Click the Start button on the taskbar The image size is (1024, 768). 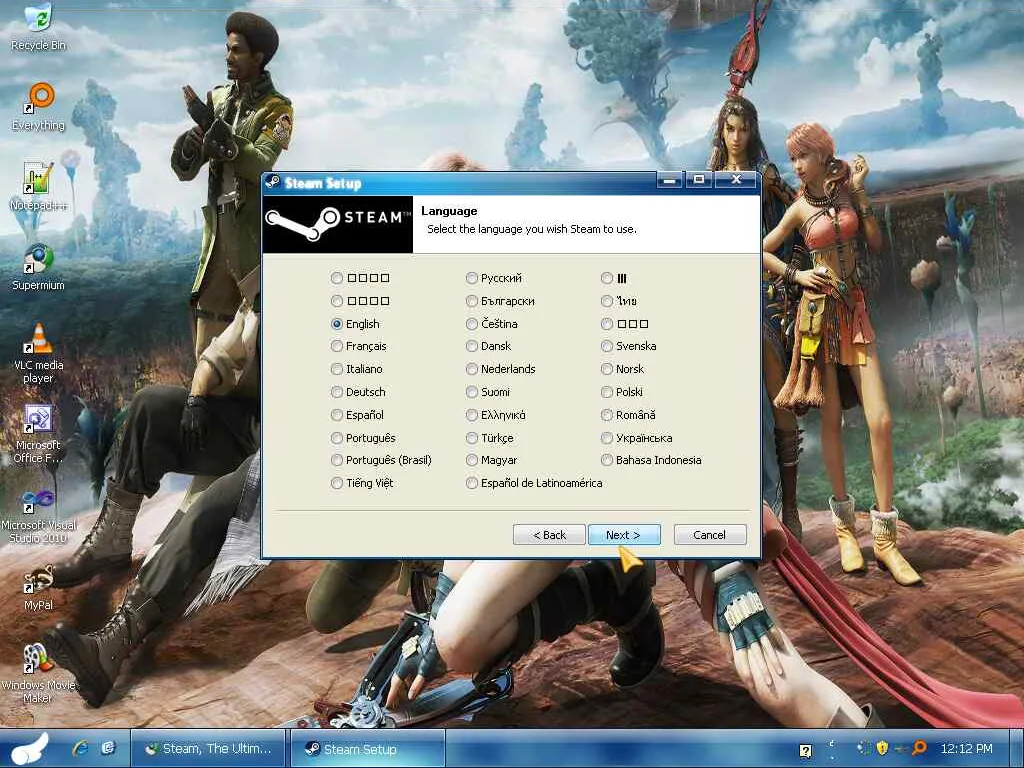tap(29, 748)
